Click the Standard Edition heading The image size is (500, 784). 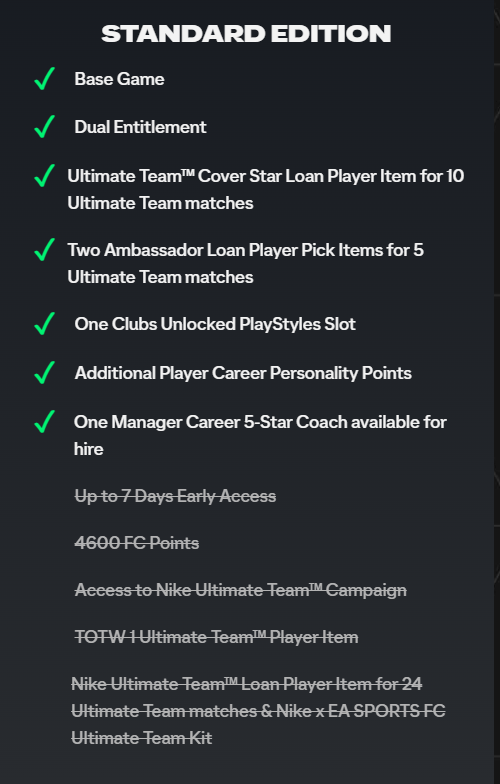tap(246, 34)
